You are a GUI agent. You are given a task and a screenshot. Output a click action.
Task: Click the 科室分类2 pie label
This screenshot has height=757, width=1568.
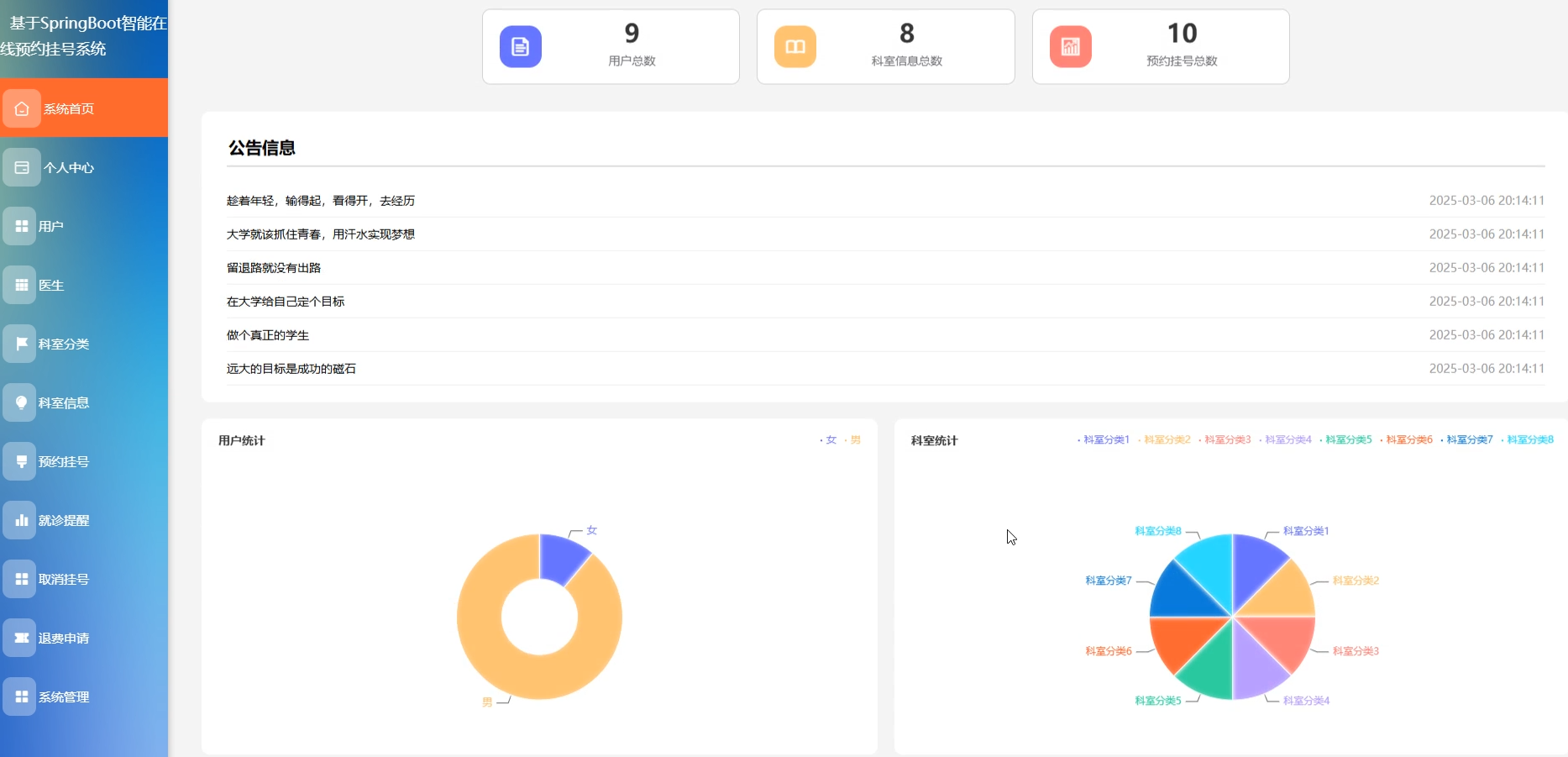[x=1356, y=581]
